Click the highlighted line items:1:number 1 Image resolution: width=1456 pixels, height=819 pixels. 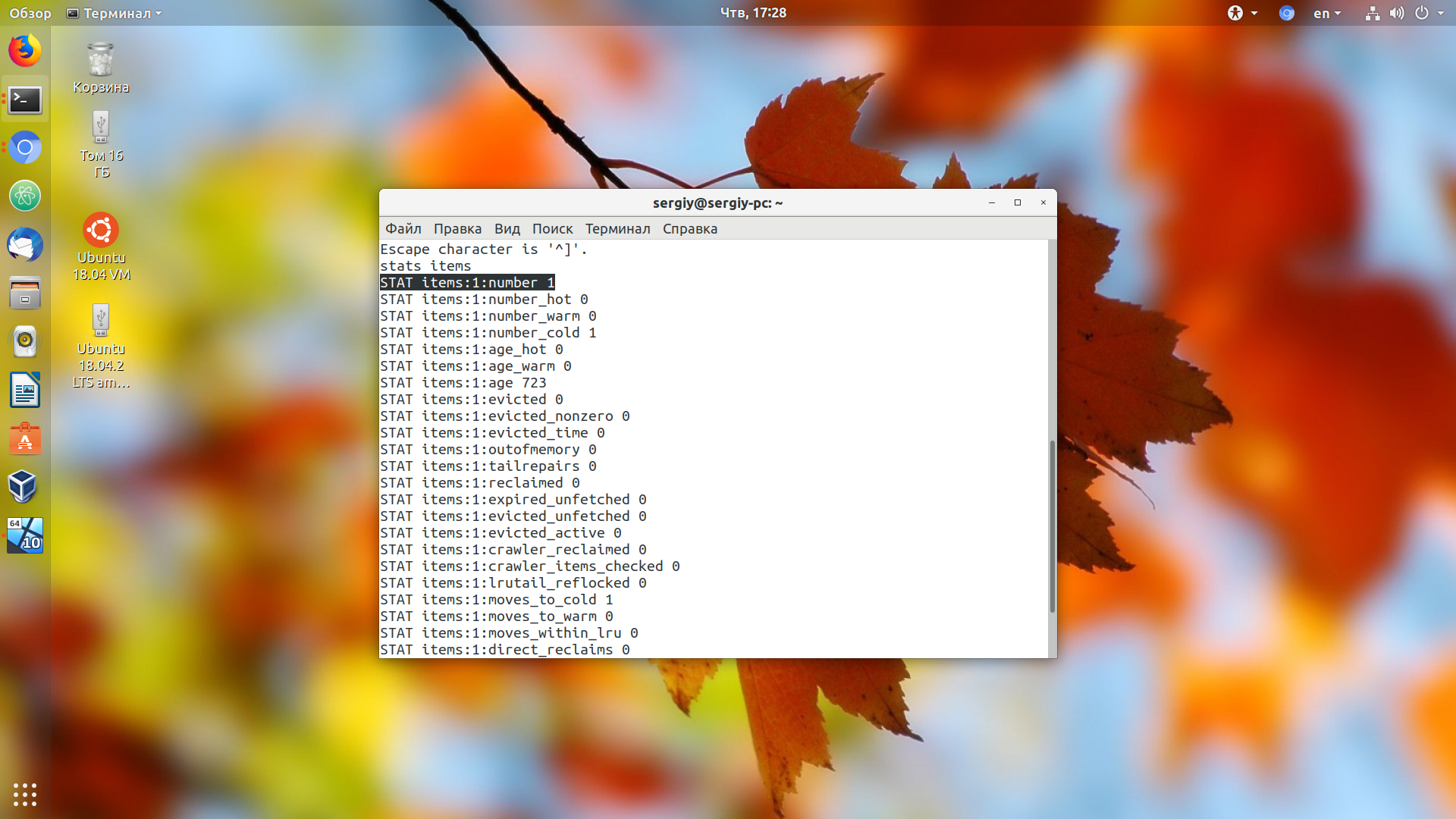point(467,282)
